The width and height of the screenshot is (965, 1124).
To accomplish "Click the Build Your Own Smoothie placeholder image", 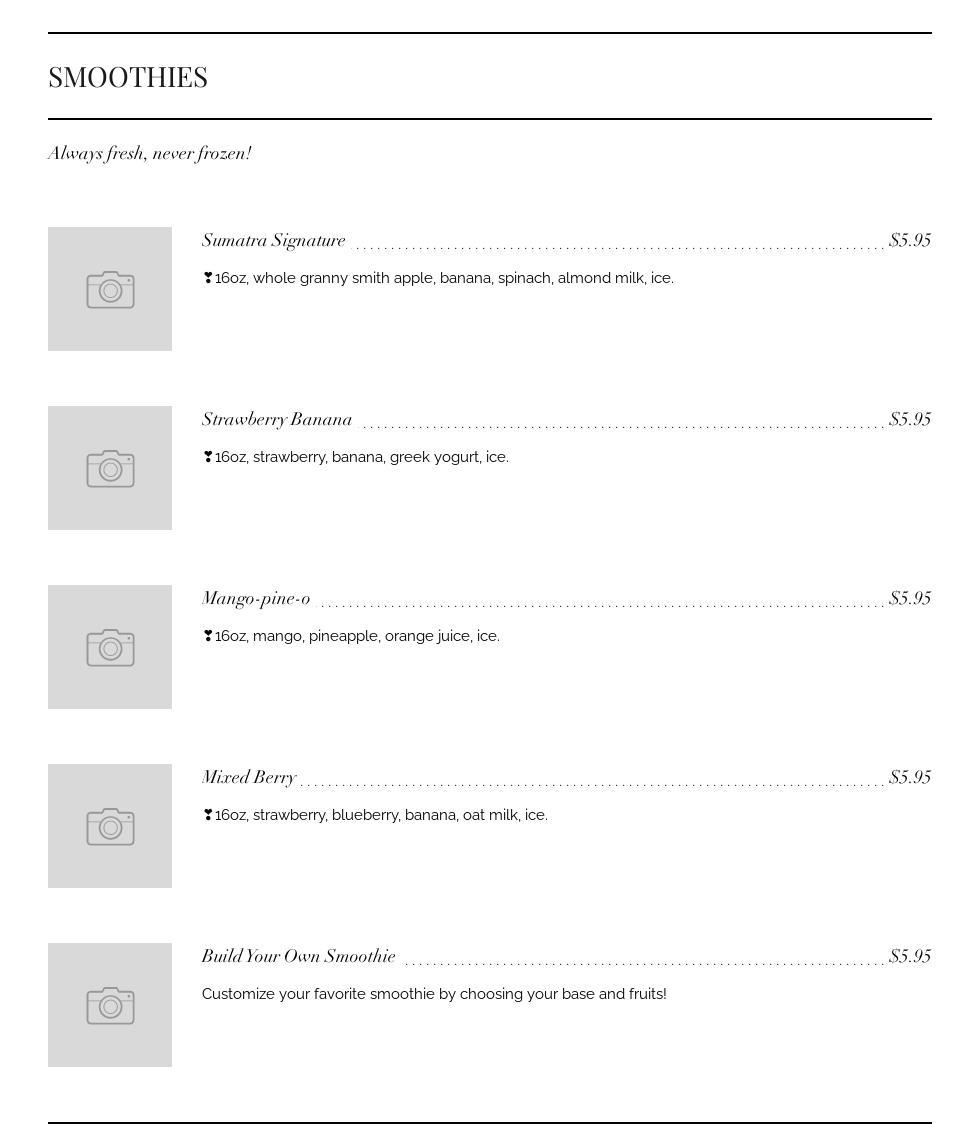I will pyautogui.click(x=110, y=1005).
